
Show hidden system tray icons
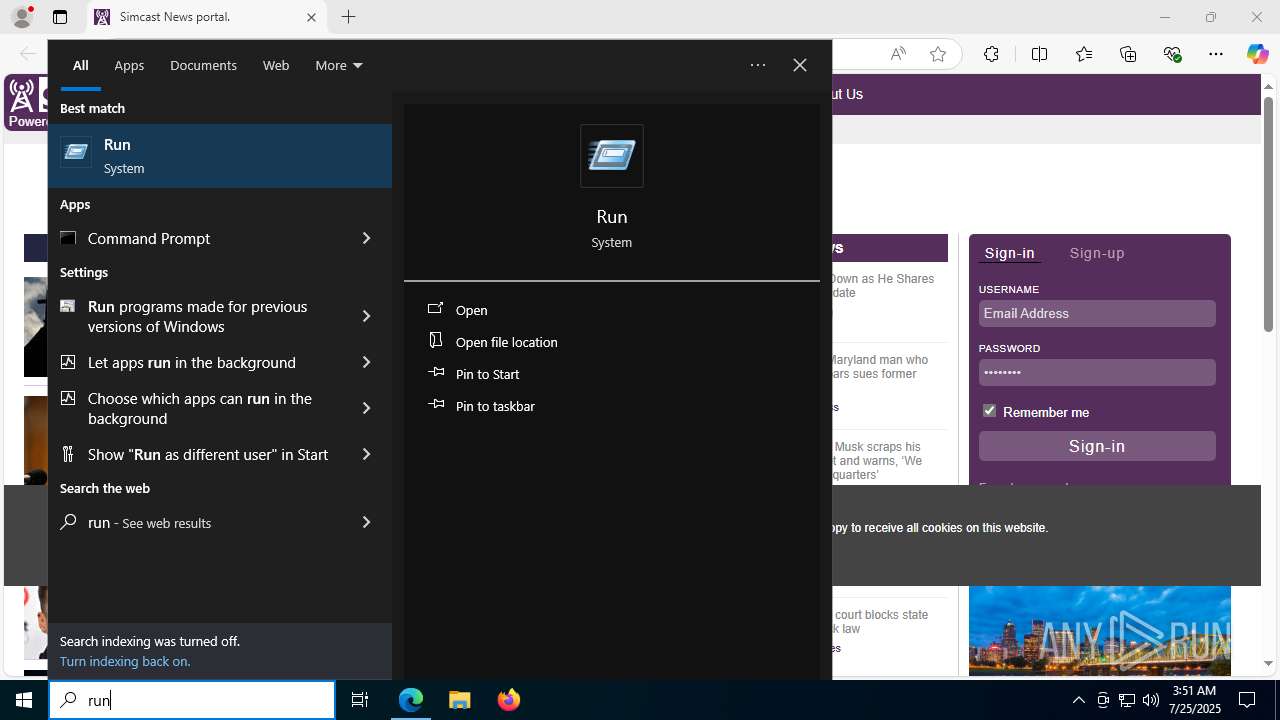(1078, 700)
